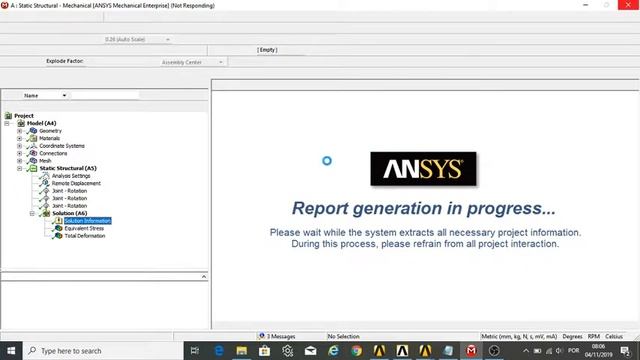The image size is (640, 360).
Task: Open OBS Studio from the taskbar
Action: pyautogui.click(x=494, y=351)
